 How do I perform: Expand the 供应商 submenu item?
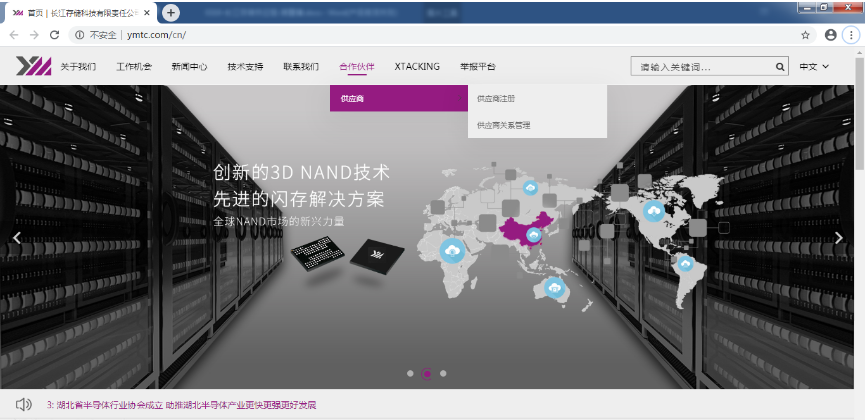pyautogui.click(x=399, y=98)
